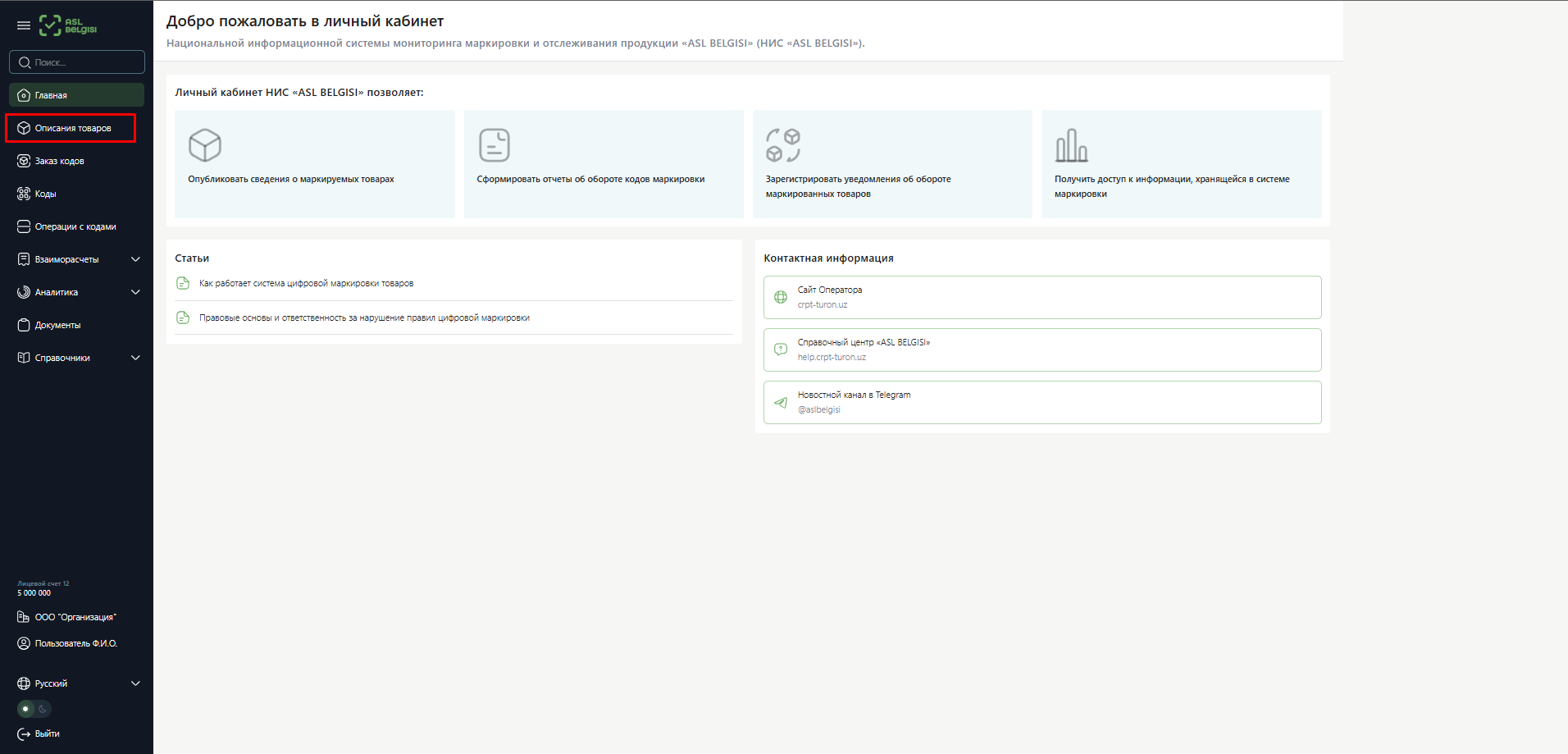The image size is (1568, 754).
Task: Click the globe icon in Сайт Оператора
Action: tap(781, 297)
